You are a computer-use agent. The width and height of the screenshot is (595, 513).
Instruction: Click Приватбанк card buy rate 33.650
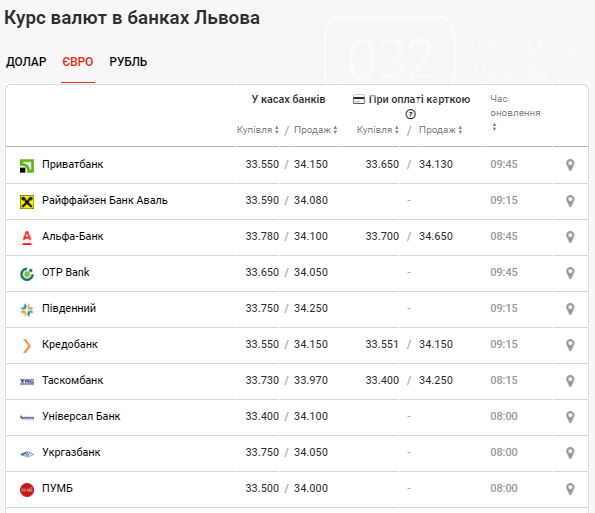coord(382,164)
